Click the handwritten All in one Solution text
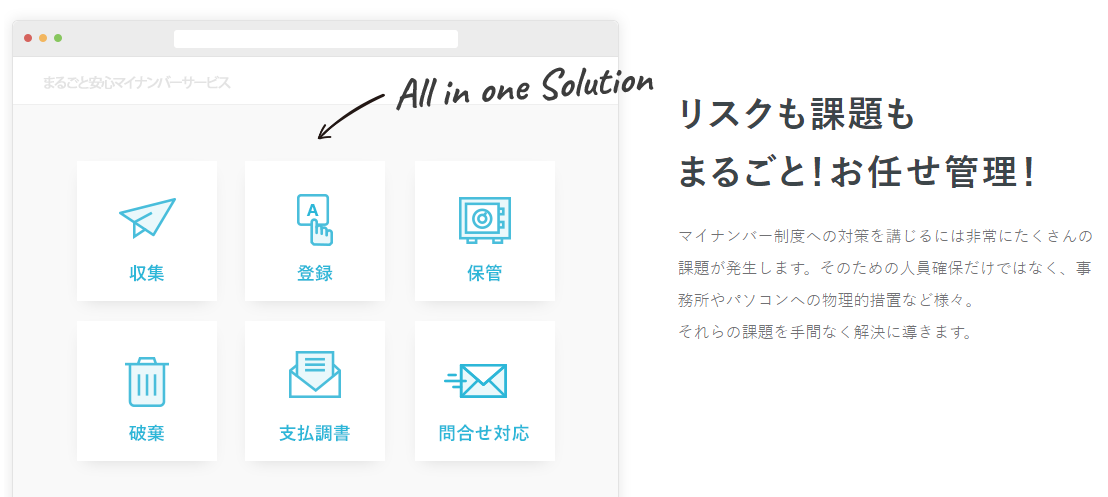The height and width of the screenshot is (497, 1108). pos(524,88)
